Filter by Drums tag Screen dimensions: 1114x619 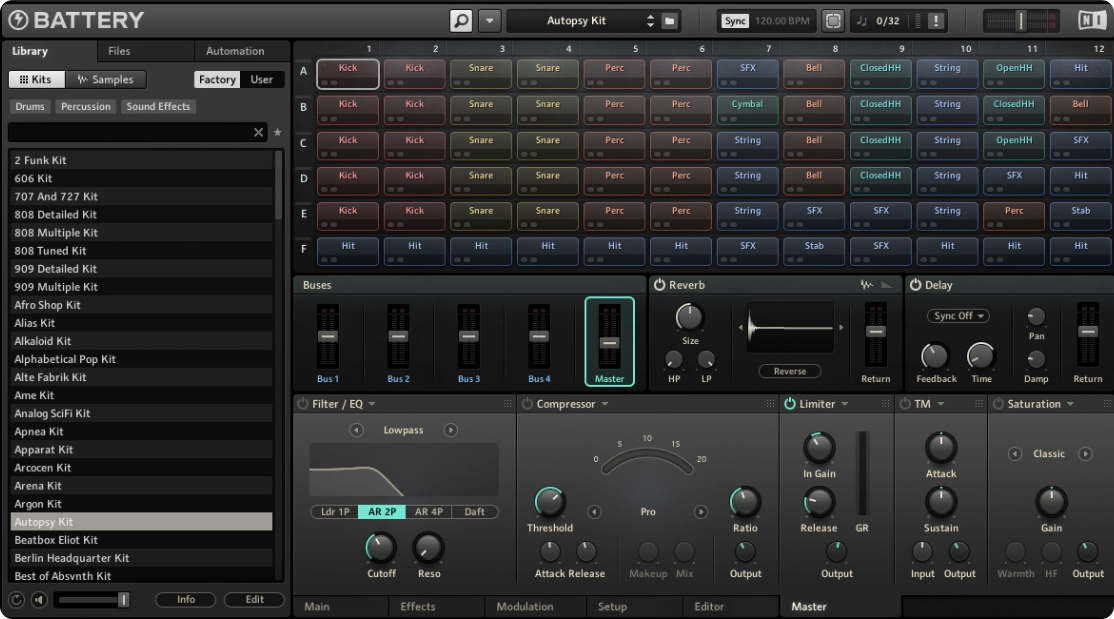coord(30,107)
